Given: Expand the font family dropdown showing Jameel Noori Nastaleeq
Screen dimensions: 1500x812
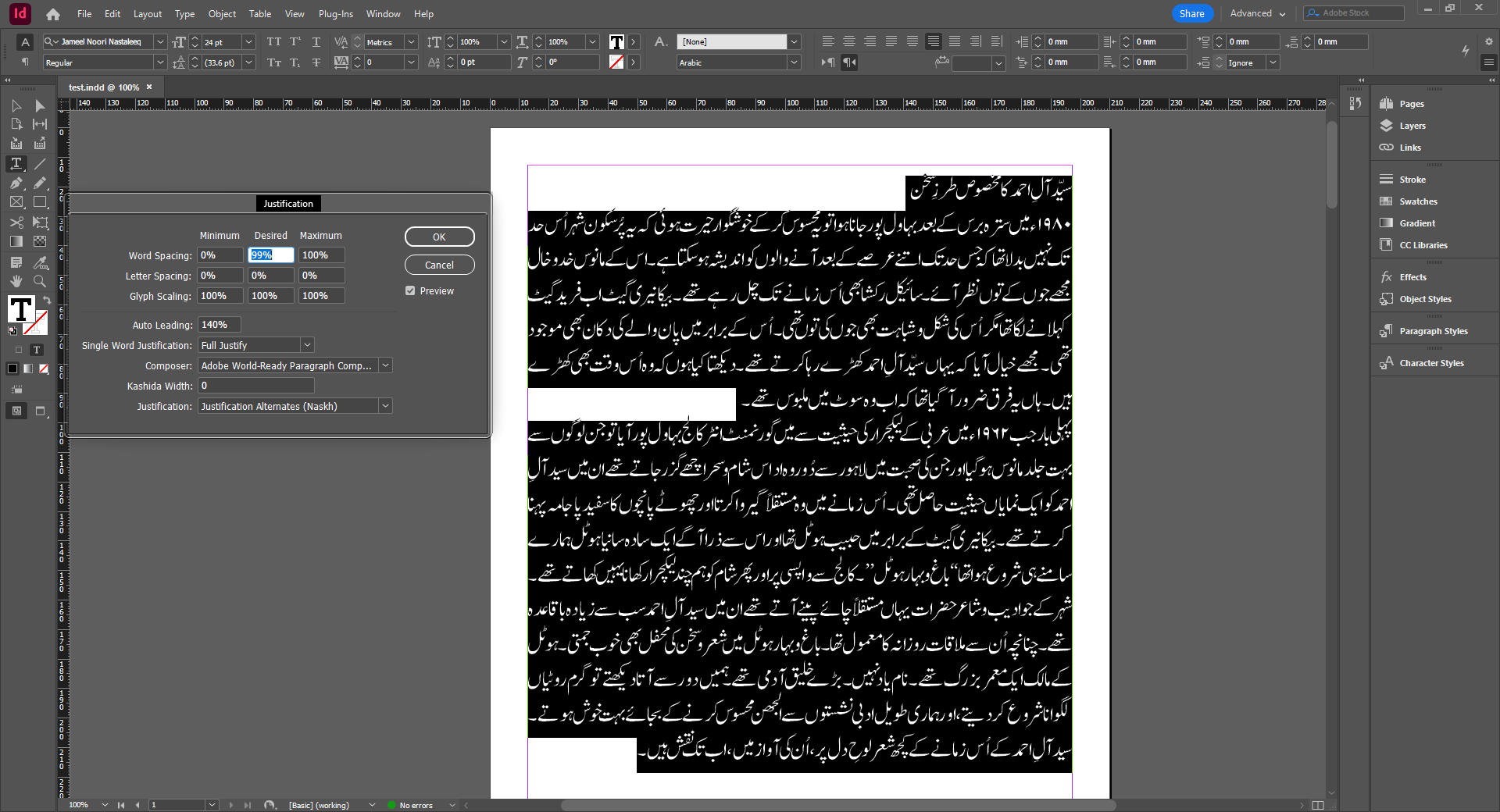Looking at the screenshot, I should point(160,41).
